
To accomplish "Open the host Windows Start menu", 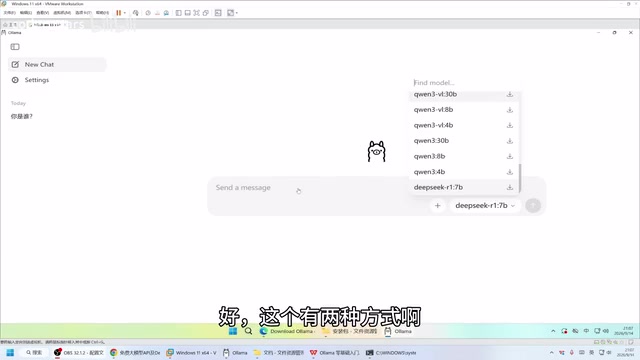I will click(10, 352).
